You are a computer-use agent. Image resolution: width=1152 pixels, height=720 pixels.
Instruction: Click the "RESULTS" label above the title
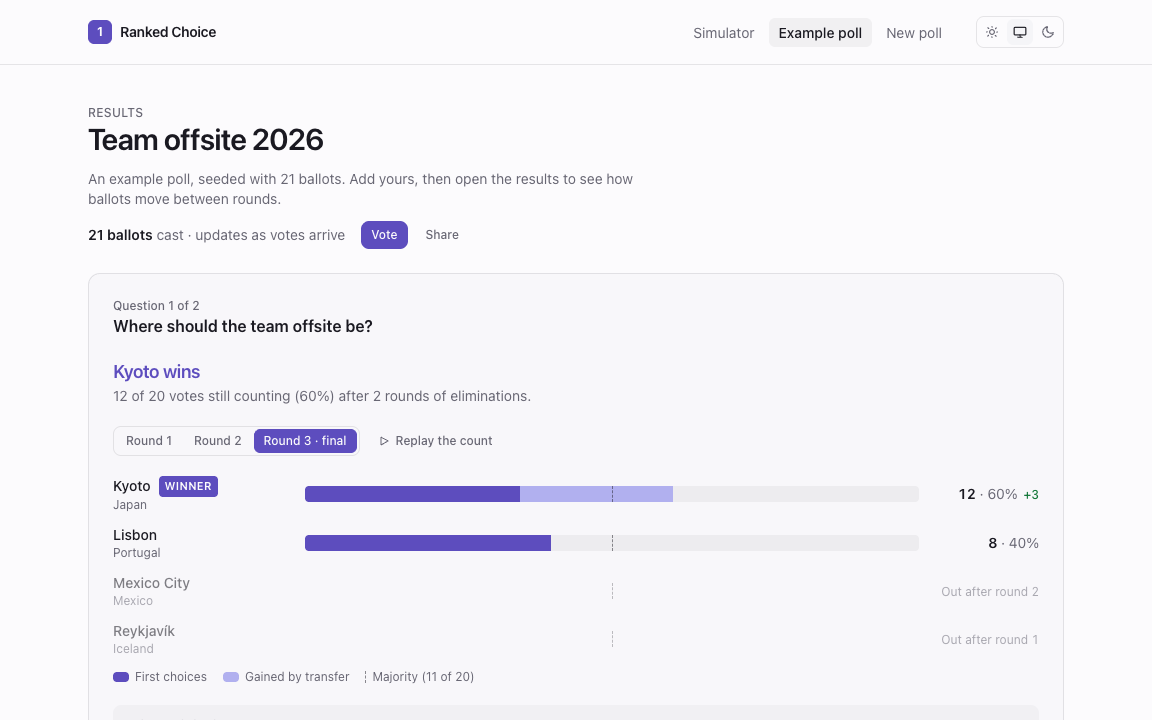coord(115,112)
